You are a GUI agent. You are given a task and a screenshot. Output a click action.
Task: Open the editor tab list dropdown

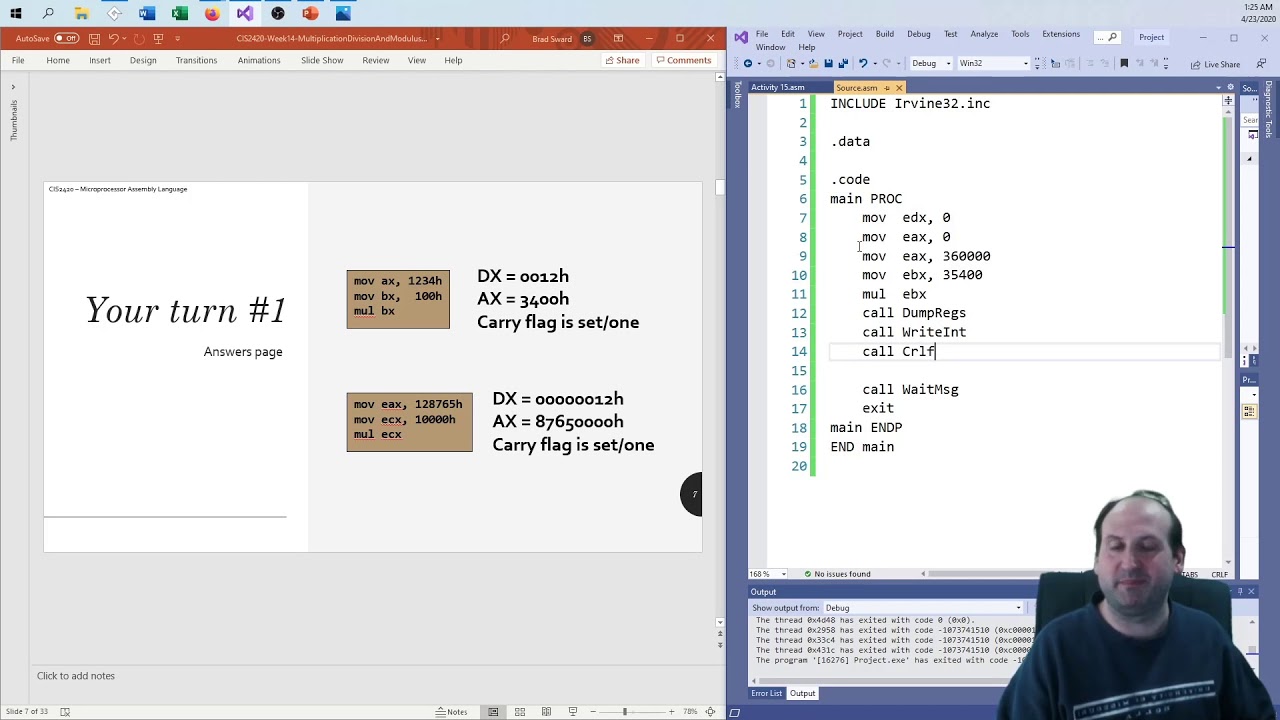point(1219,88)
